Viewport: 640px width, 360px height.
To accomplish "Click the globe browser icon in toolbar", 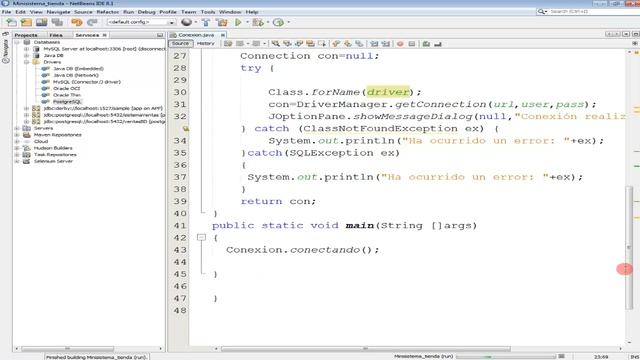I will point(187,22).
